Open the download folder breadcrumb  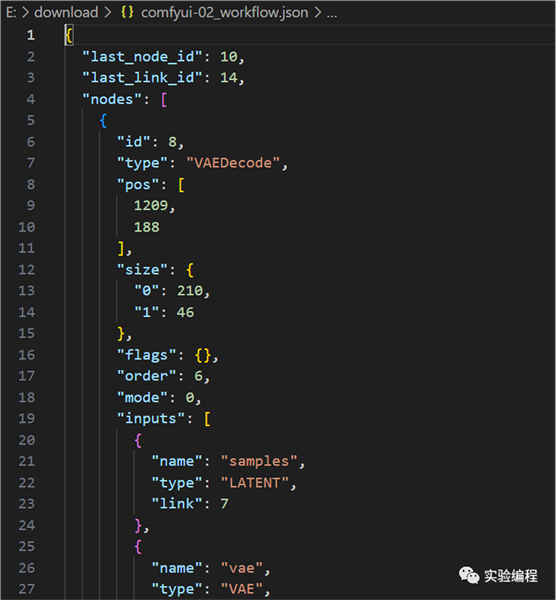pos(66,12)
